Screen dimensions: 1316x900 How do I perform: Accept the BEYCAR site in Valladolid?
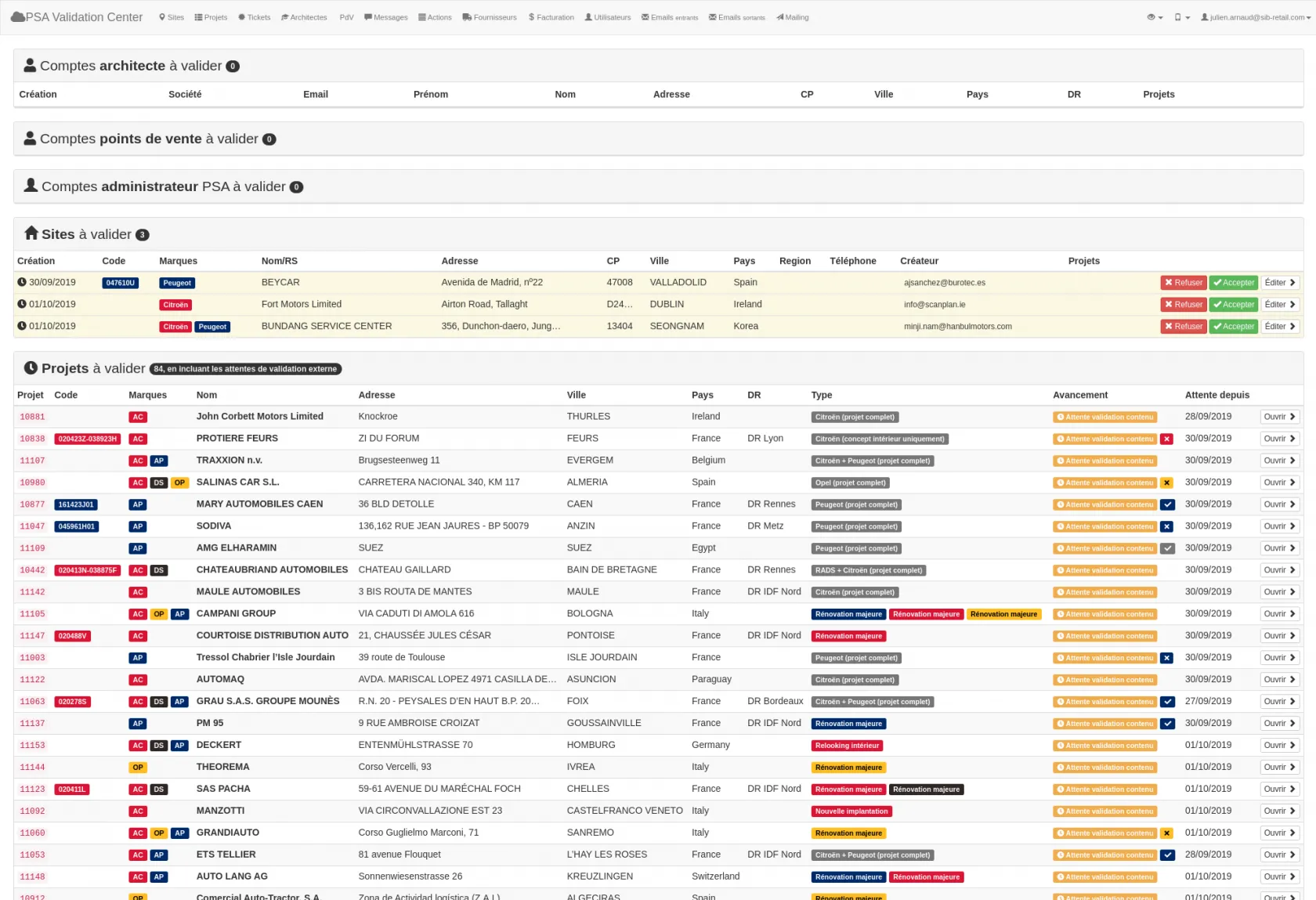[1233, 283]
